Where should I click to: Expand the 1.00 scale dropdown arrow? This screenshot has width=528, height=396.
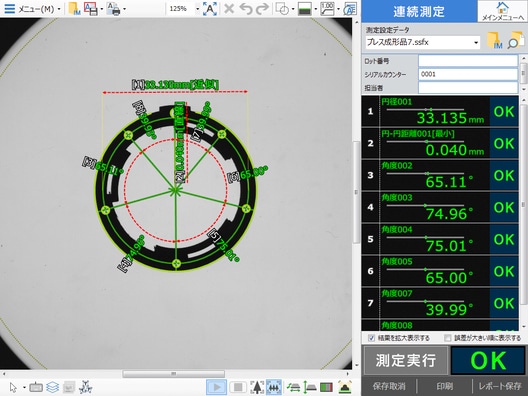(338, 9)
